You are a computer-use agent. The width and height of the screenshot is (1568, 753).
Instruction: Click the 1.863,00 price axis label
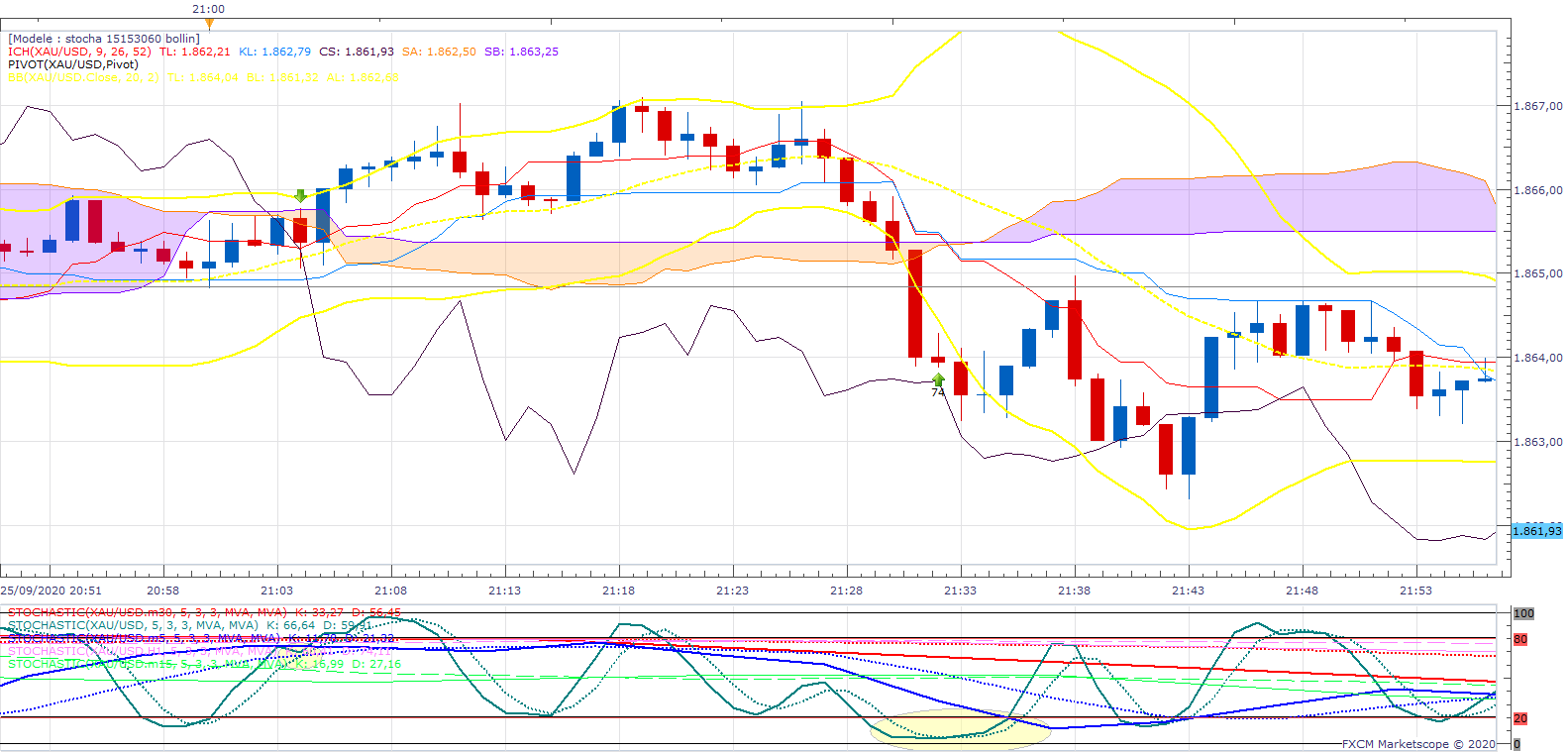pyautogui.click(x=1538, y=442)
